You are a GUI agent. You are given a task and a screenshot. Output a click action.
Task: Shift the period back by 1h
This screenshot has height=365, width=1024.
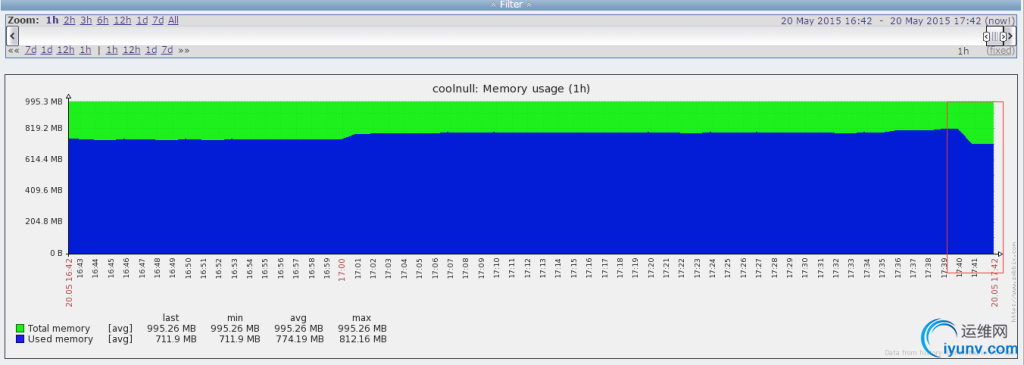coord(86,50)
